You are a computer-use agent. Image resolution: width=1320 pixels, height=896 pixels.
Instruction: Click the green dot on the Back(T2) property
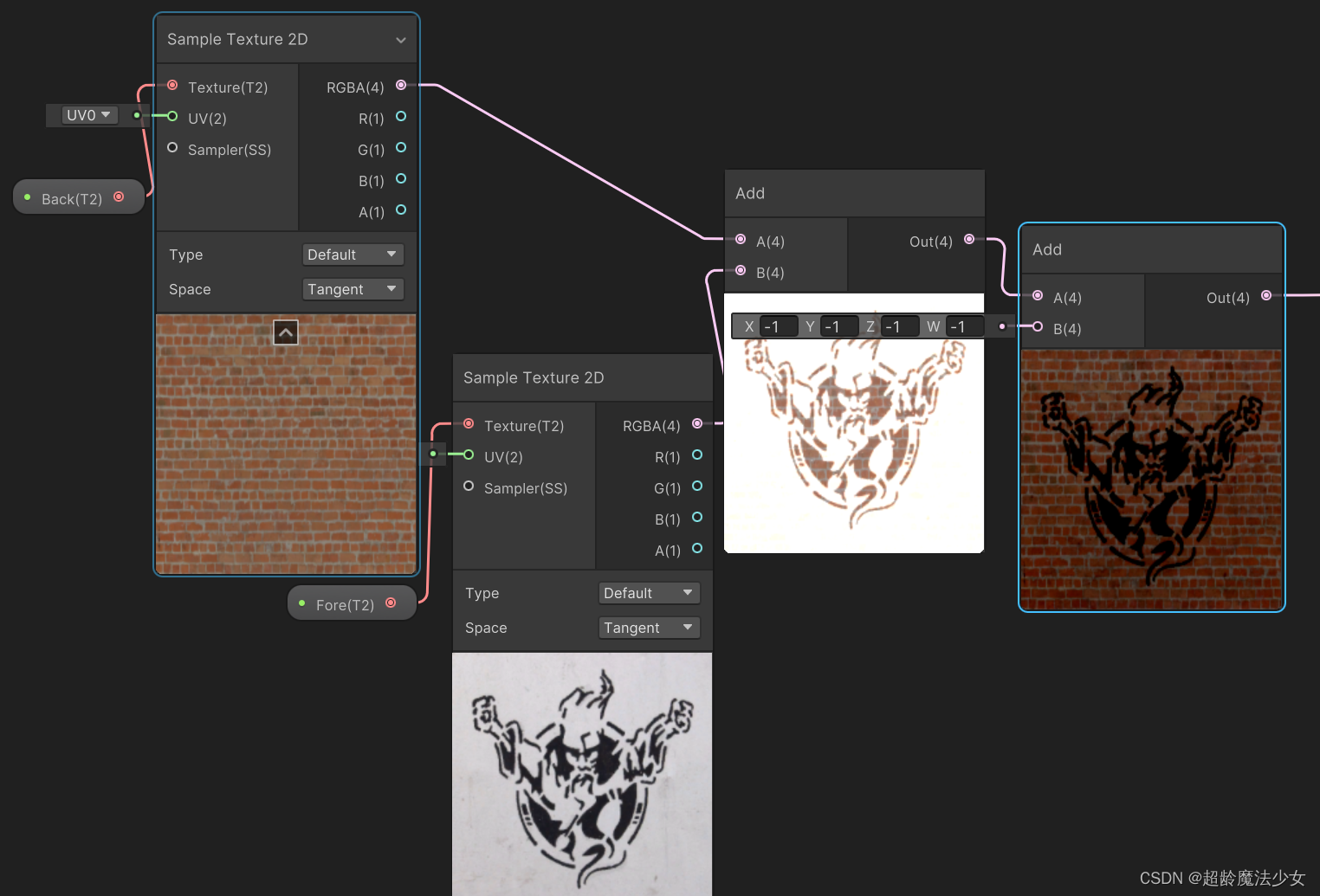coord(28,197)
